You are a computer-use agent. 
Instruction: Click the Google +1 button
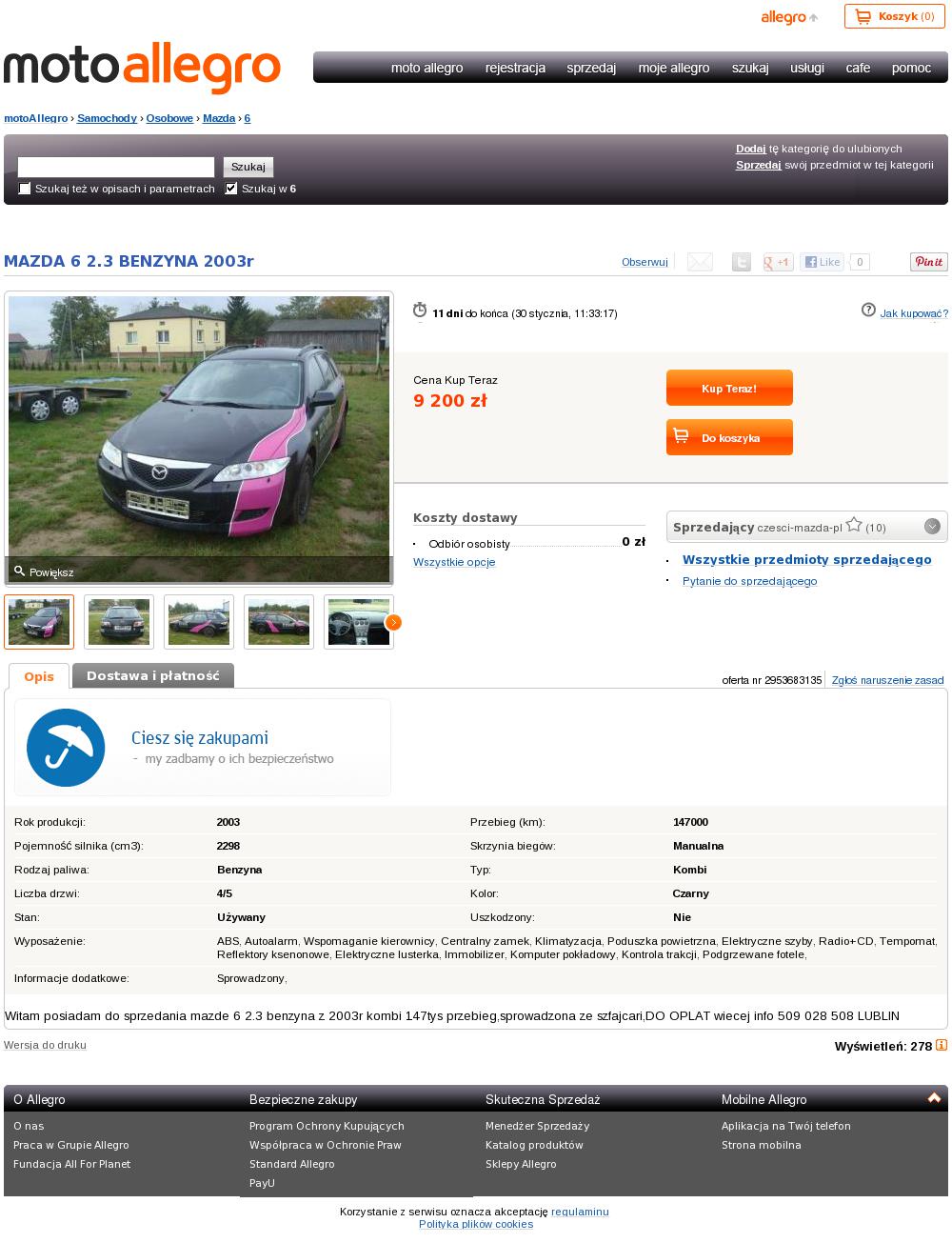click(778, 262)
